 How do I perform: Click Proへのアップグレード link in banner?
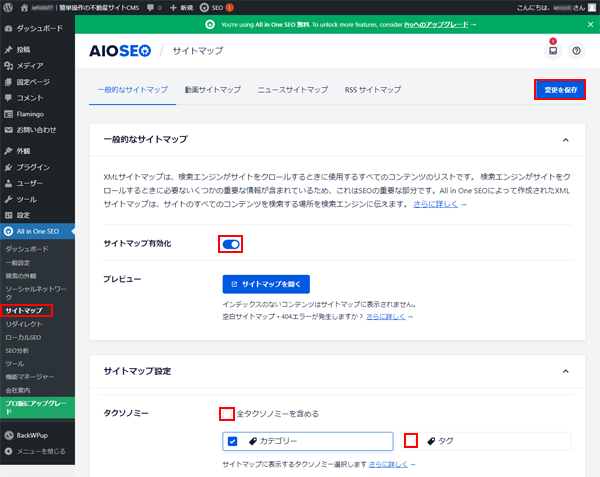436,24
